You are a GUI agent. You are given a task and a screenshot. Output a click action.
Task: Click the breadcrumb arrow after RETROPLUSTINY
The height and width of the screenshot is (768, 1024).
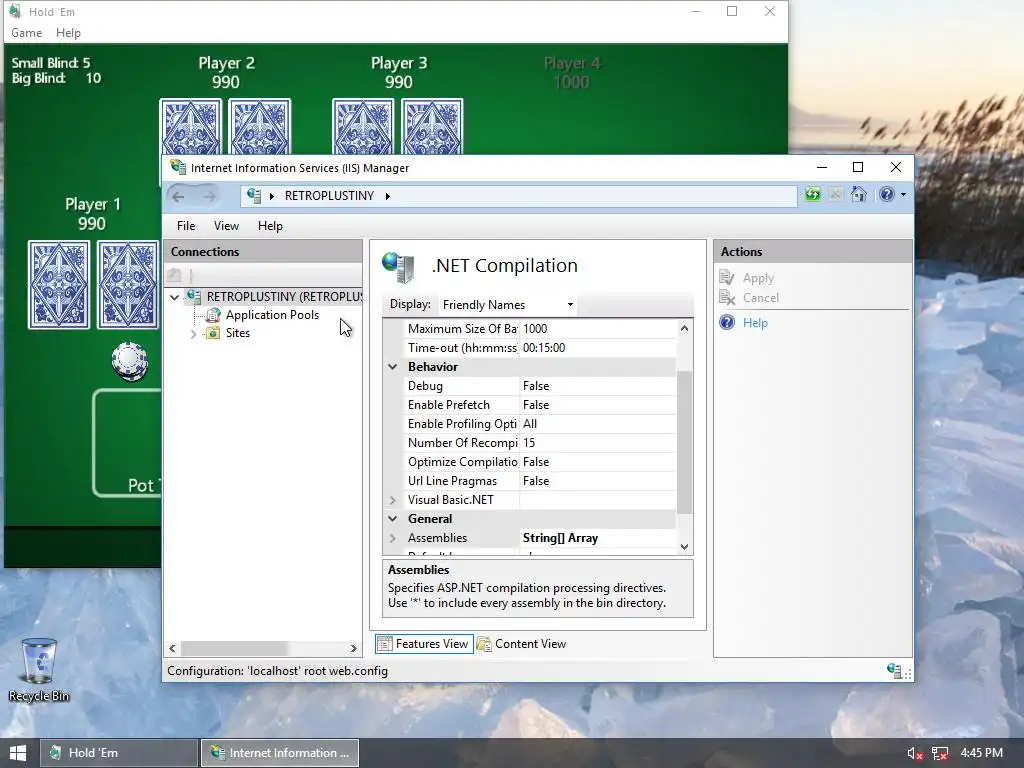point(388,196)
